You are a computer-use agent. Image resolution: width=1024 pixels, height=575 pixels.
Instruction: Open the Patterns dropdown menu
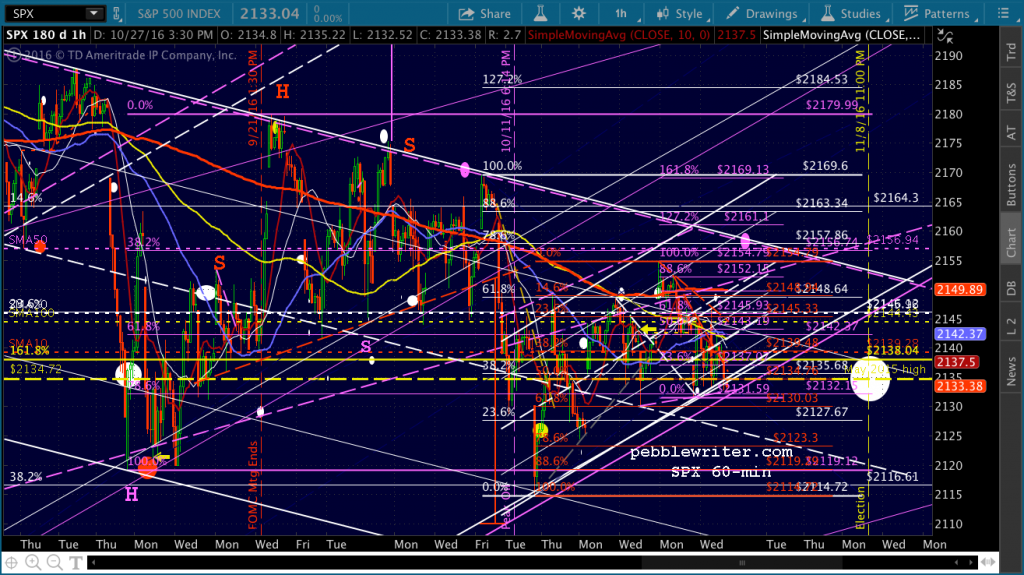pos(936,14)
